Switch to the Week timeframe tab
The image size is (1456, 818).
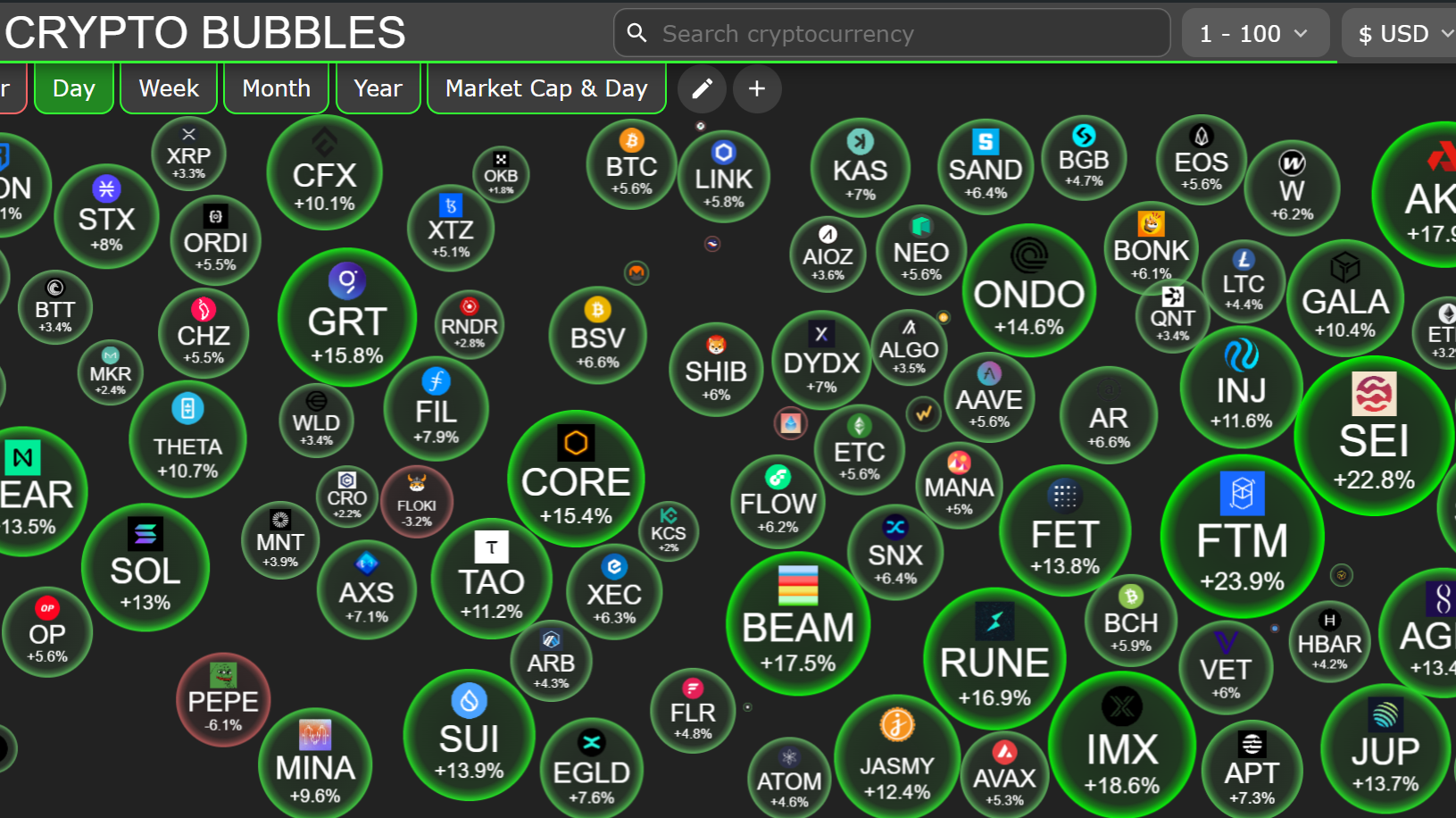coord(168,88)
